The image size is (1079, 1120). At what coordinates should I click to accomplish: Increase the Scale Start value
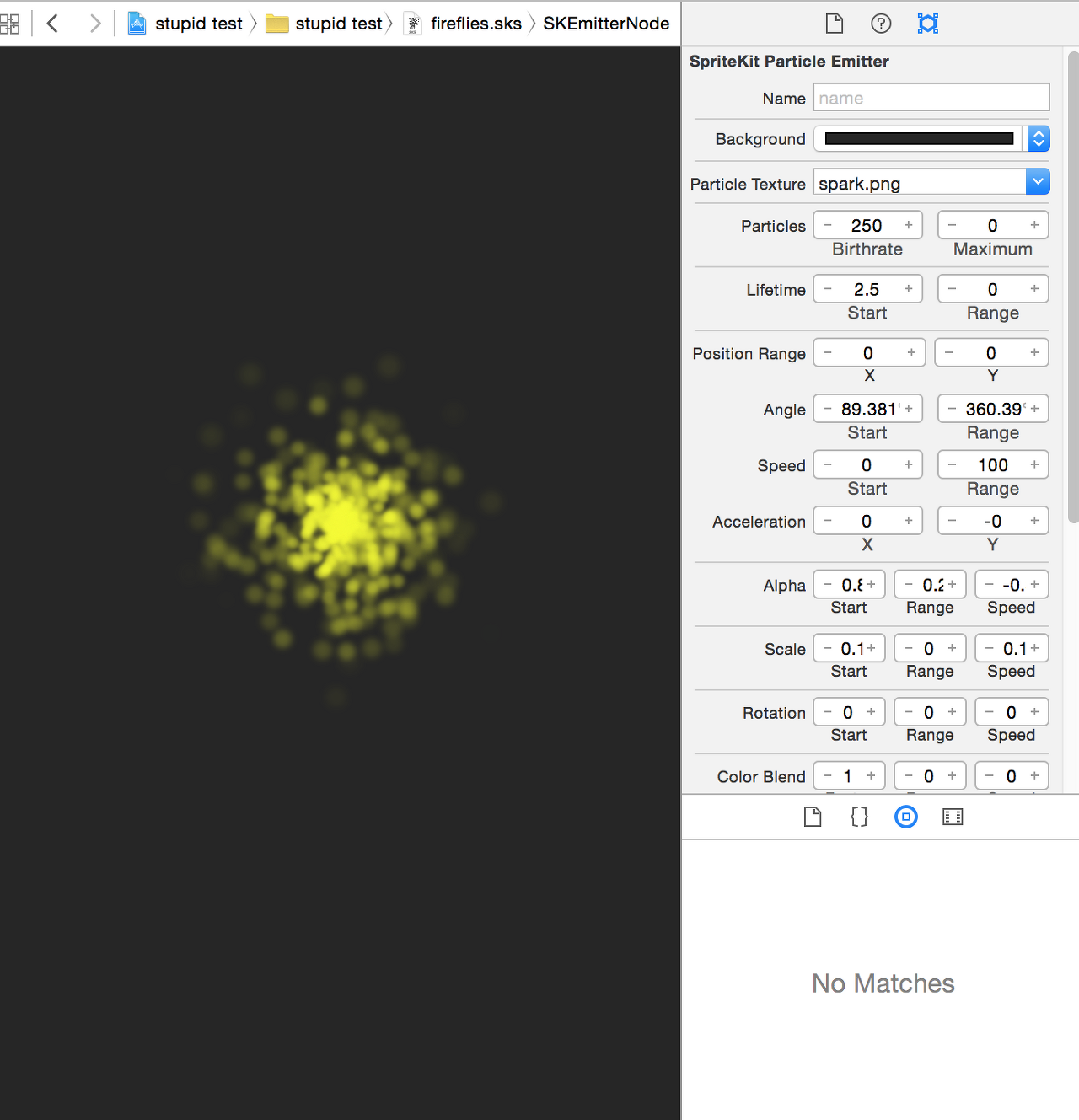(872, 648)
